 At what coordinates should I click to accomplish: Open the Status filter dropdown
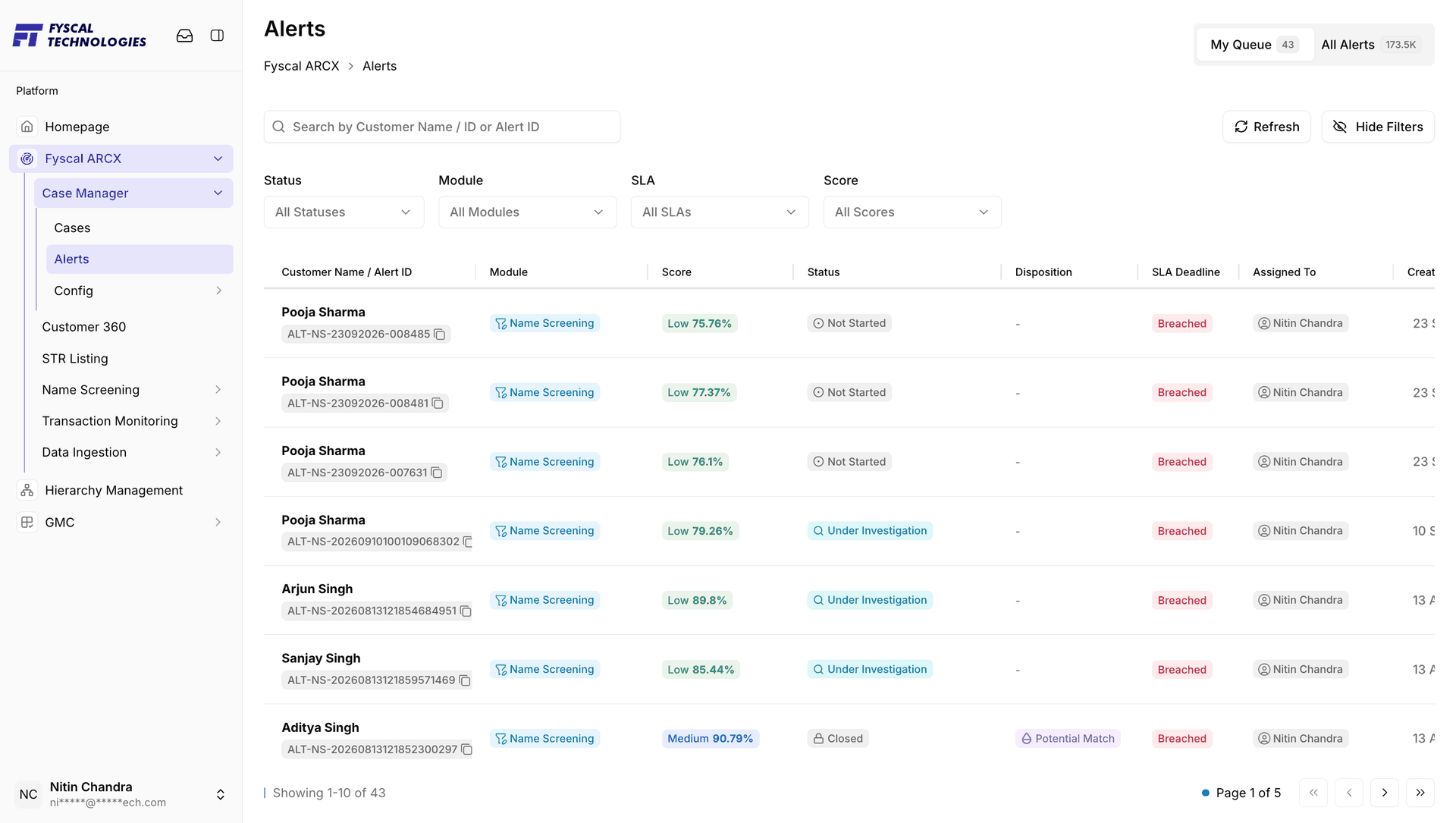[344, 212]
